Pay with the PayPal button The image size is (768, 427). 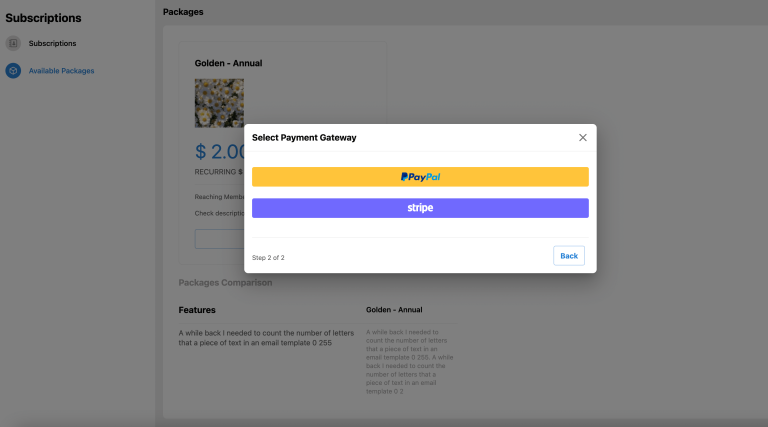[420, 177]
